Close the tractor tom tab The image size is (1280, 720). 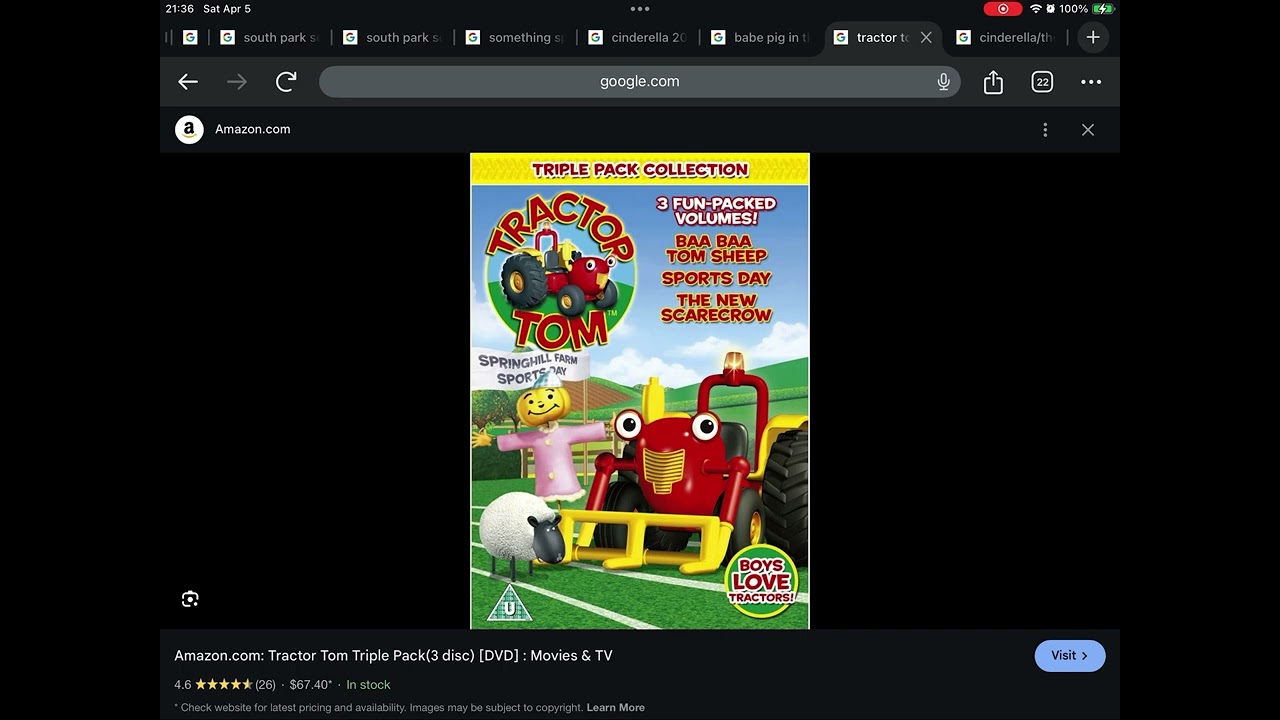(x=926, y=37)
